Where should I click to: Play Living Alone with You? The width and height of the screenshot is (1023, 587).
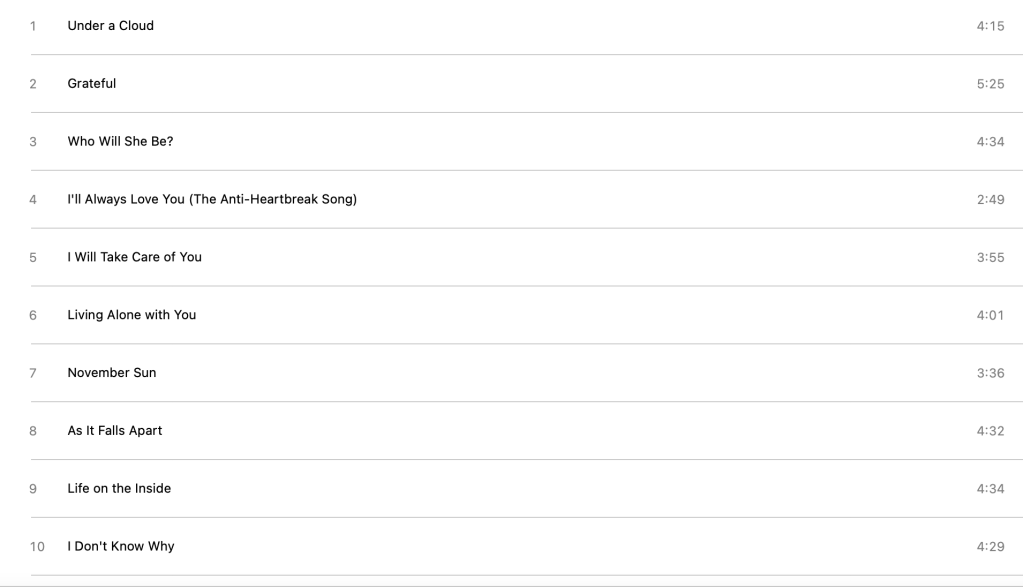pyautogui.click(x=132, y=316)
